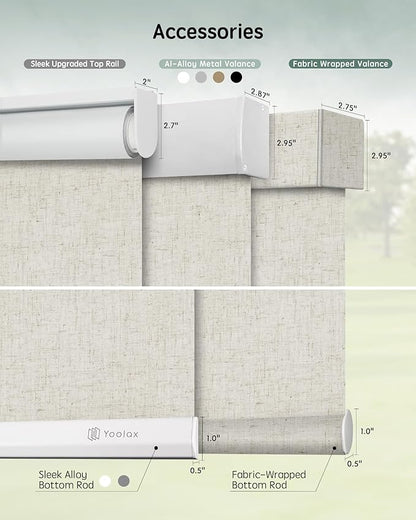The height and width of the screenshot is (520, 416).
Task: Click the white end cap of fabric bottom rod
Action: [x=347, y=432]
